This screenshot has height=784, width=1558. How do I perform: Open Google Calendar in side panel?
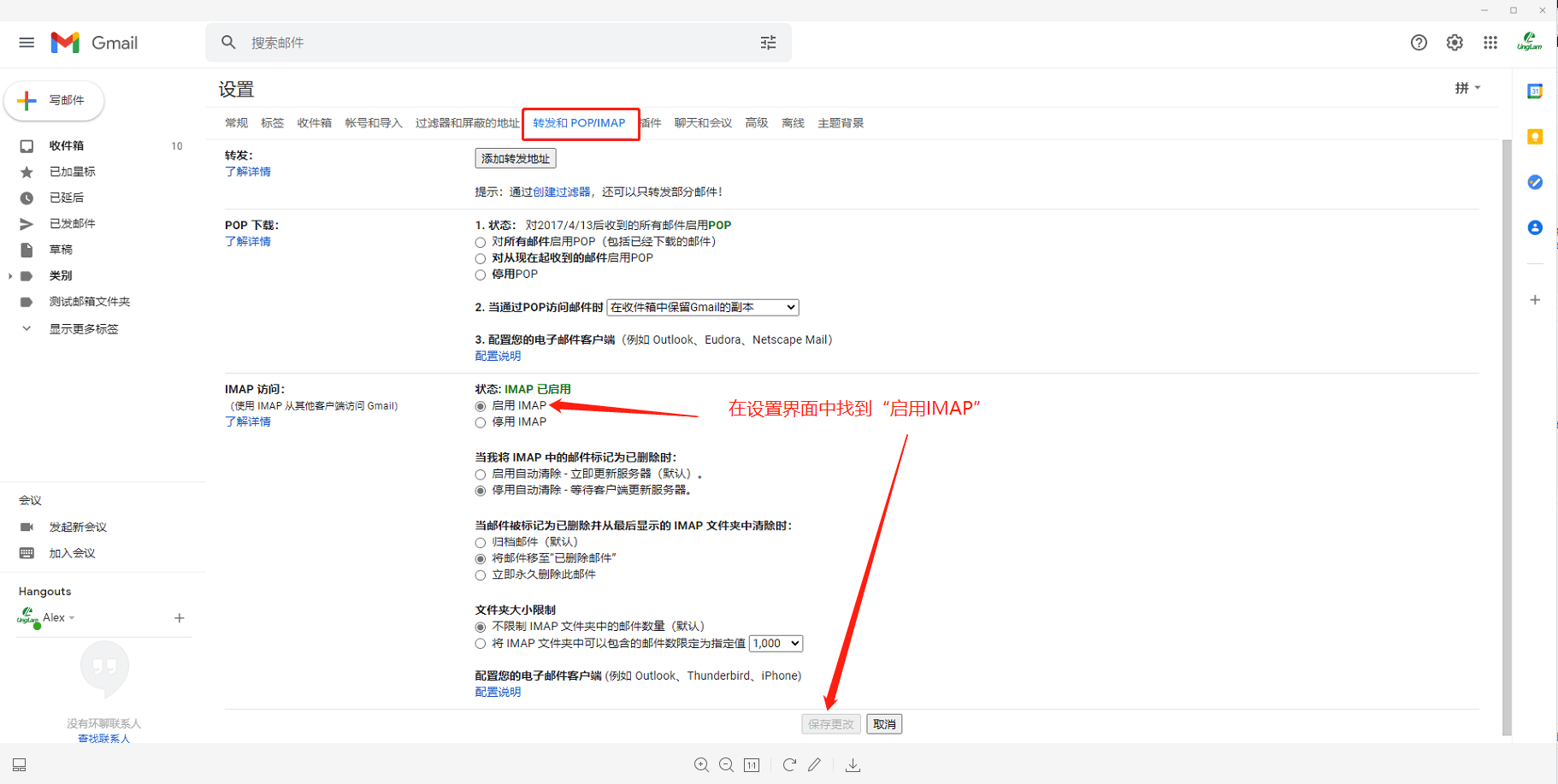(x=1535, y=91)
